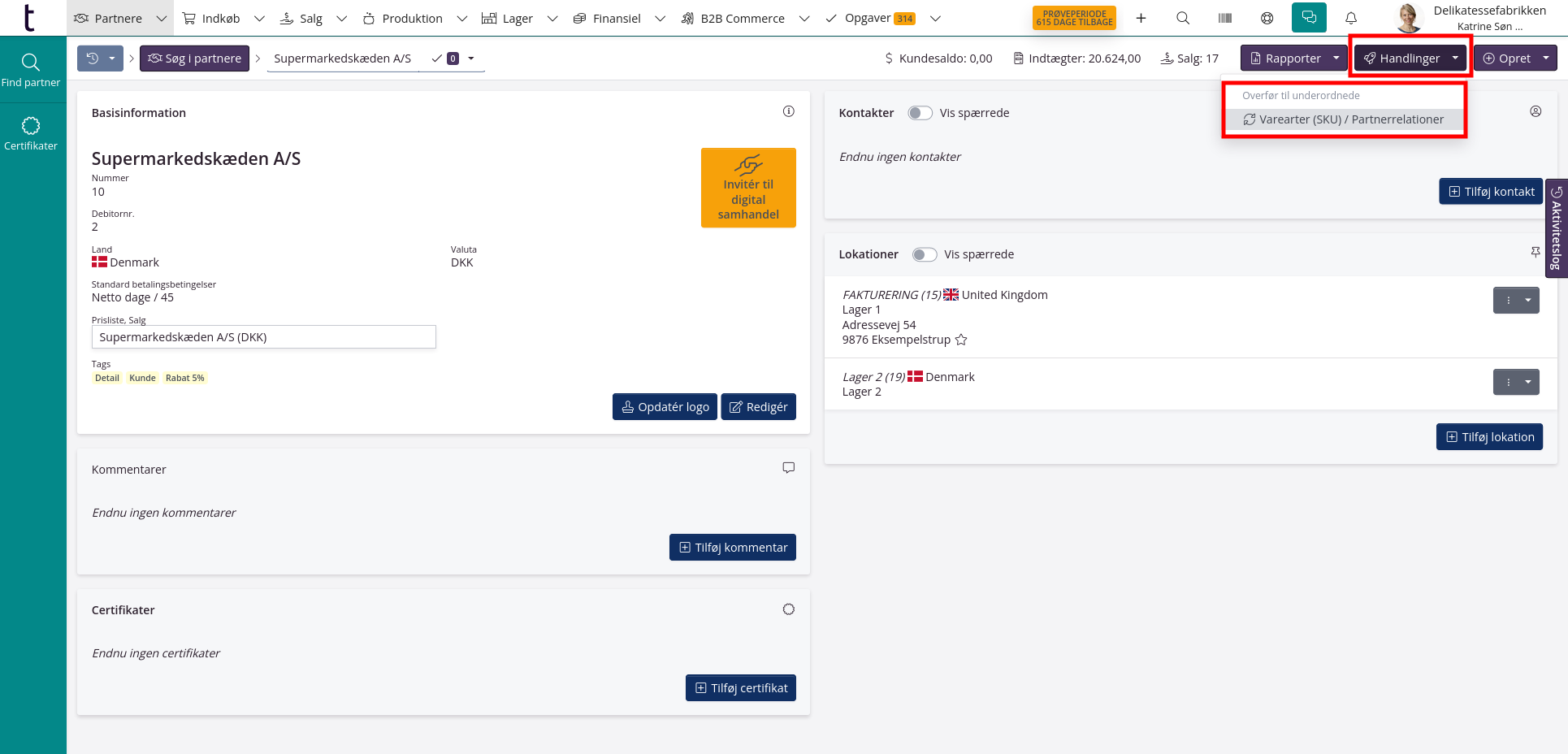The image size is (1568, 754).
Task: Open the chat messages icon
Action: click(1309, 18)
